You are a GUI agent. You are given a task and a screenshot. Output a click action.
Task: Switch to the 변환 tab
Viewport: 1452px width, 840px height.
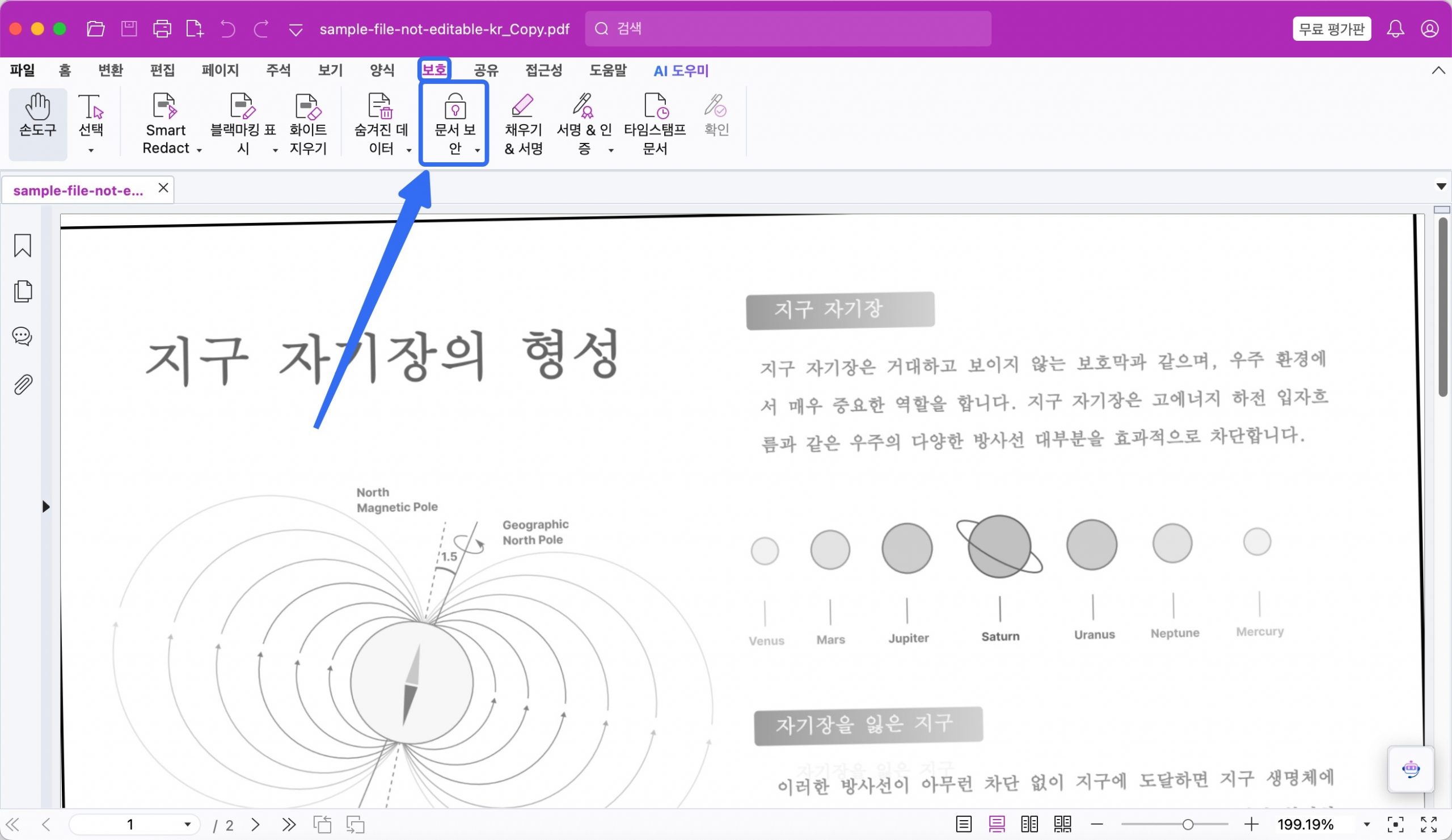(x=111, y=70)
